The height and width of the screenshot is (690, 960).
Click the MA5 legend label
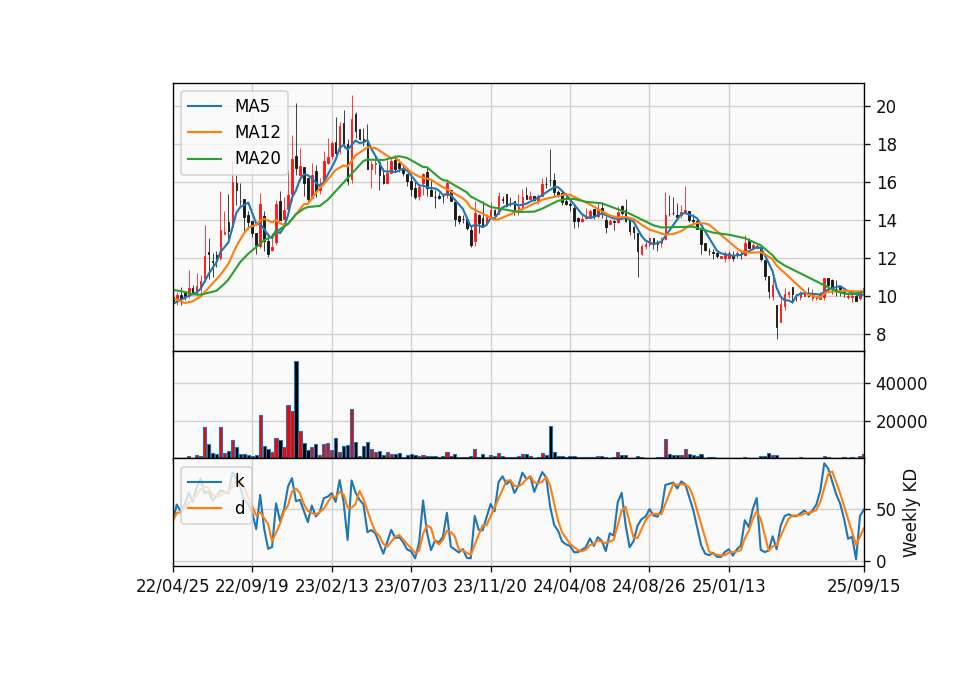point(252,106)
